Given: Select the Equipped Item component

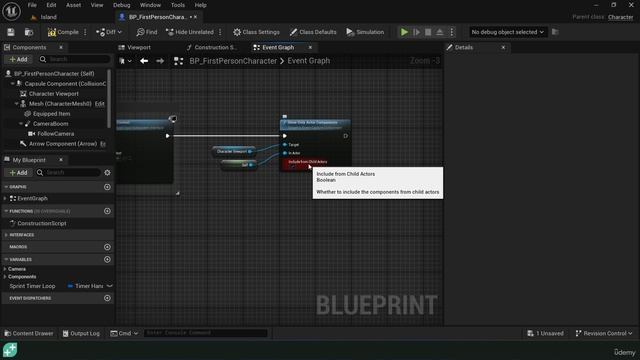Looking at the screenshot, I should (x=51, y=113).
